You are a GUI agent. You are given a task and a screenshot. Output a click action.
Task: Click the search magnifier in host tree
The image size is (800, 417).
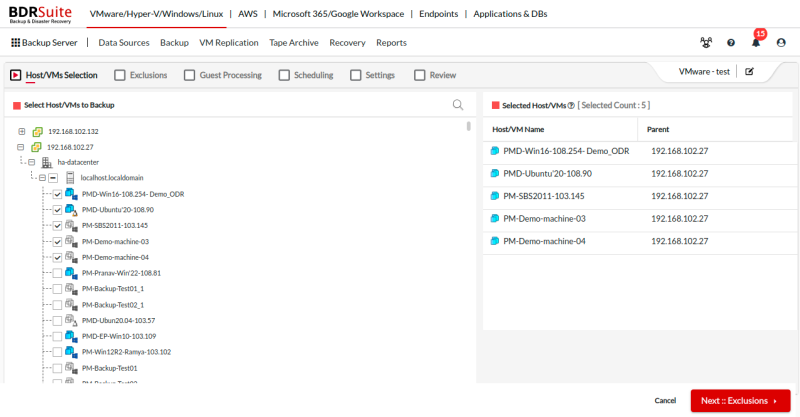tap(458, 105)
